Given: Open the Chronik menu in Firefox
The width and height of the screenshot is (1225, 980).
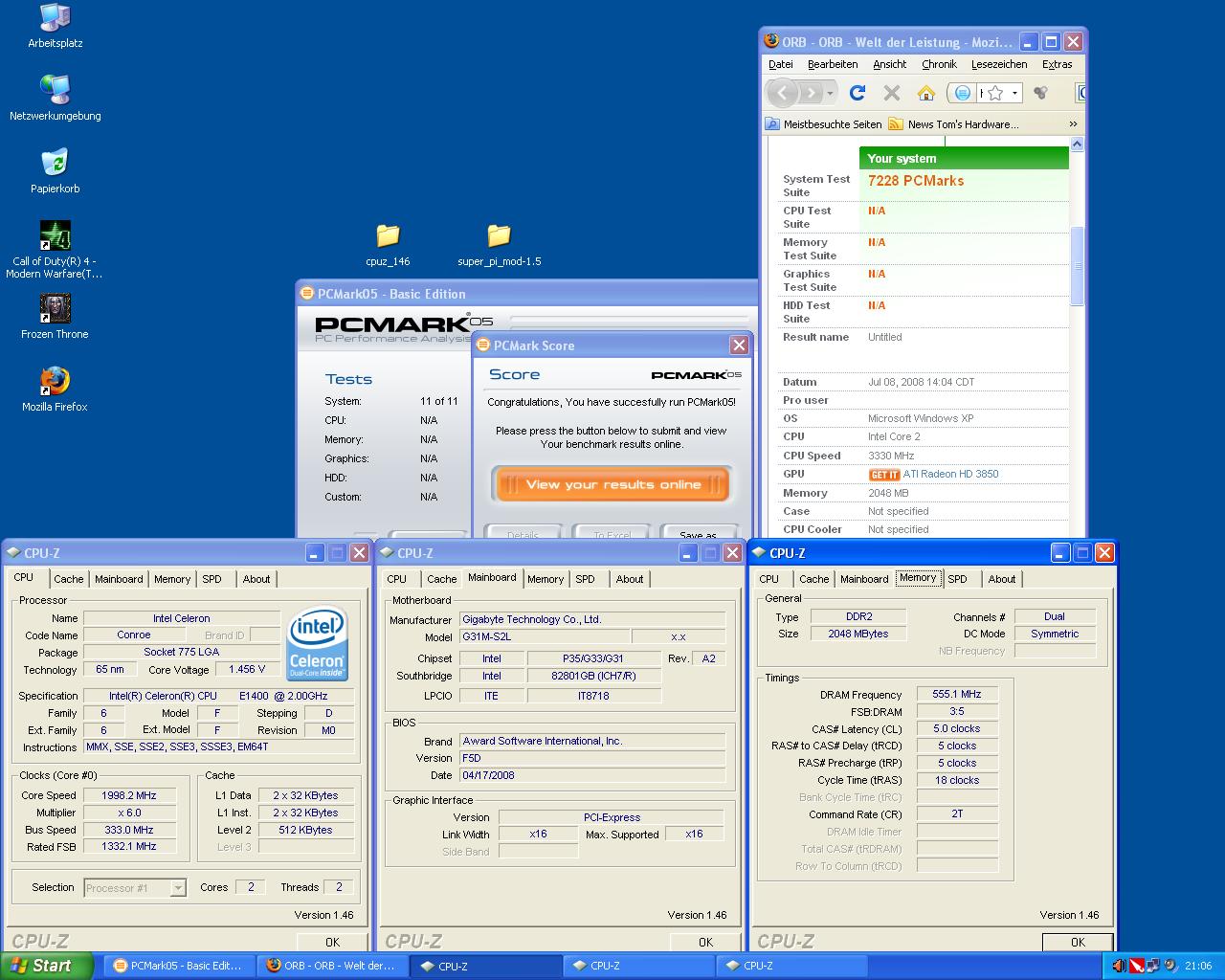Looking at the screenshot, I should tap(939, 64).
